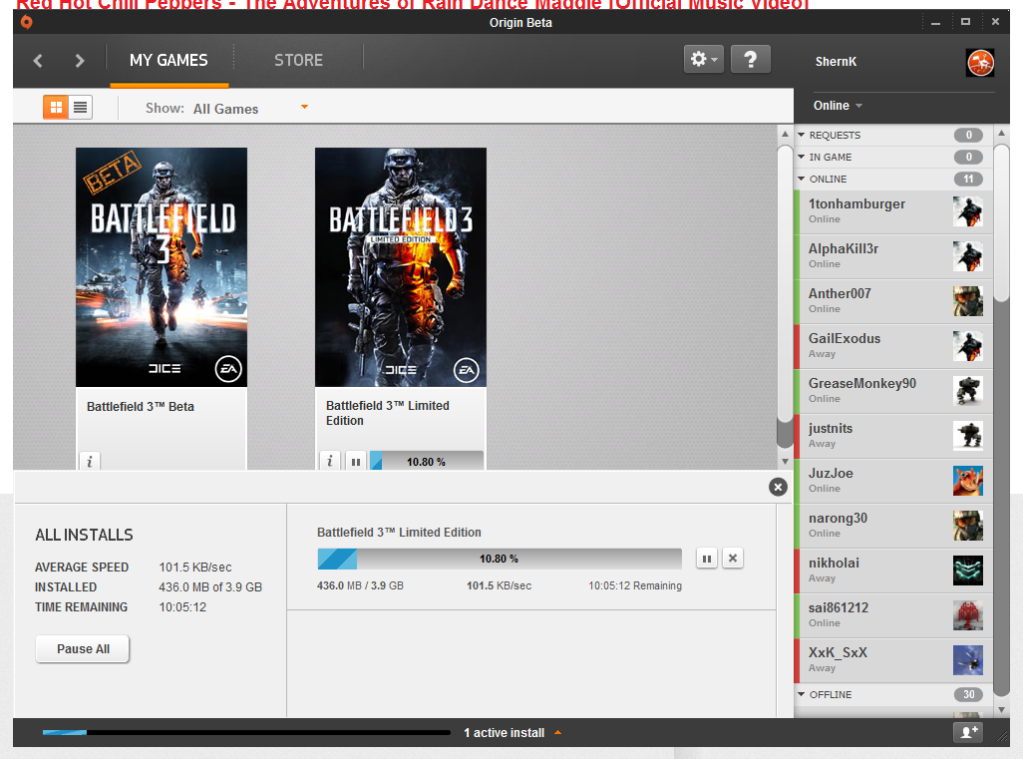
Task: Click the info icon under Battlefield 3 Beta
Action: click(x=90, y=461)
